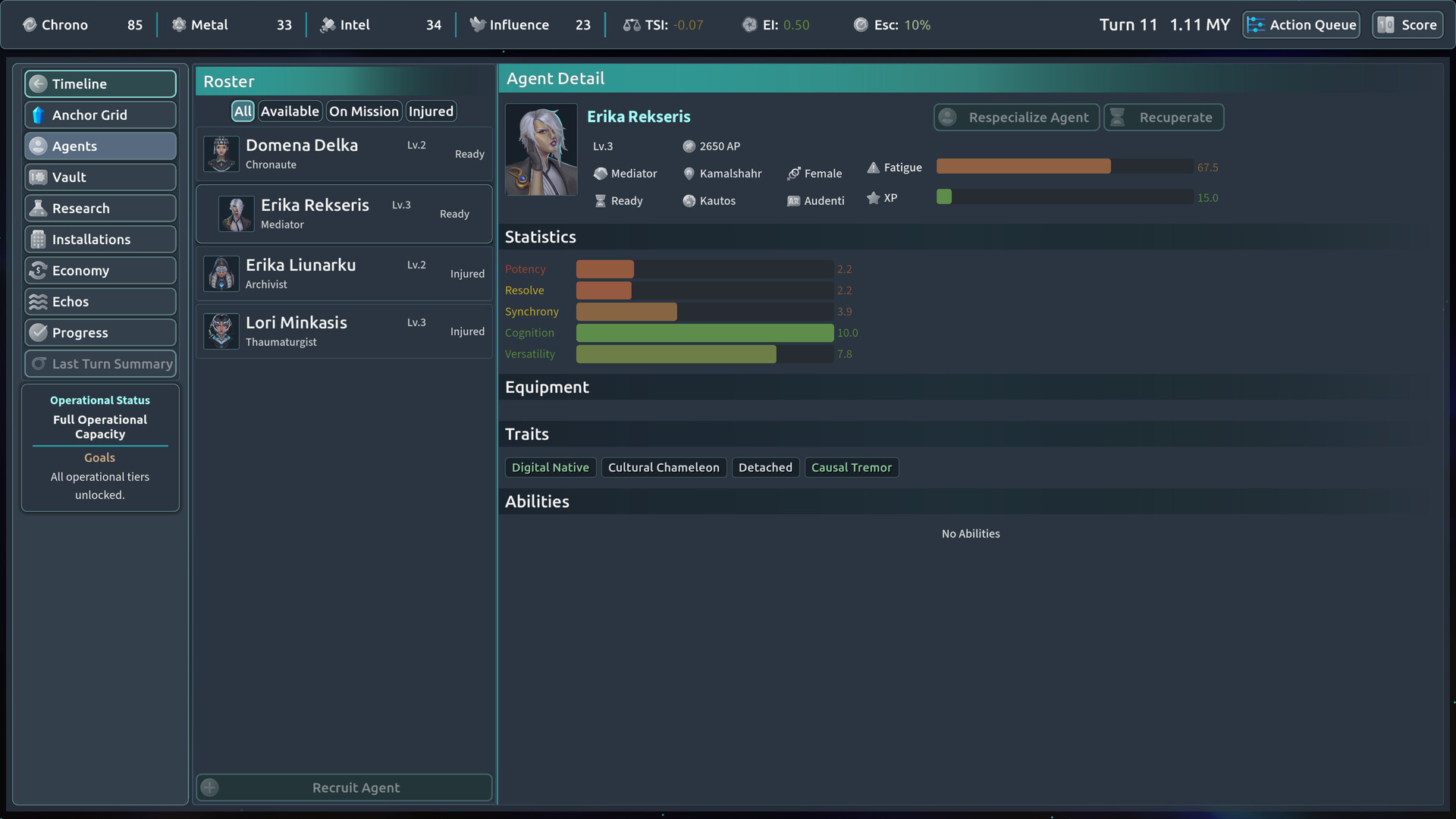Click the Score icon
Image resolution: width=1456 pixels, height=819 pixels.
coord(1385,25)
